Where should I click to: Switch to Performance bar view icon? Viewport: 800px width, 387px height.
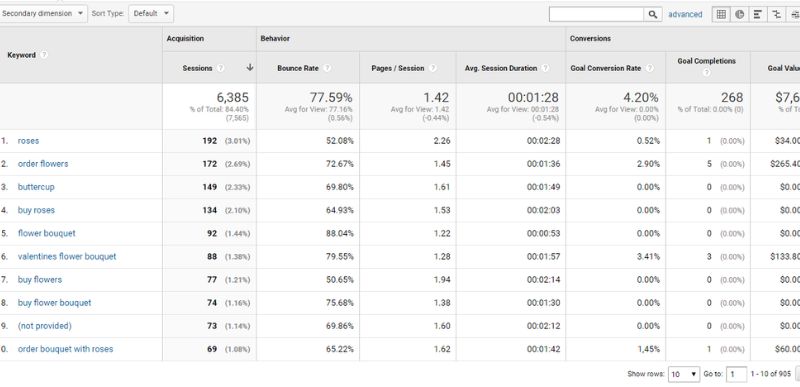pyautogui.click(x=758, y=14)
